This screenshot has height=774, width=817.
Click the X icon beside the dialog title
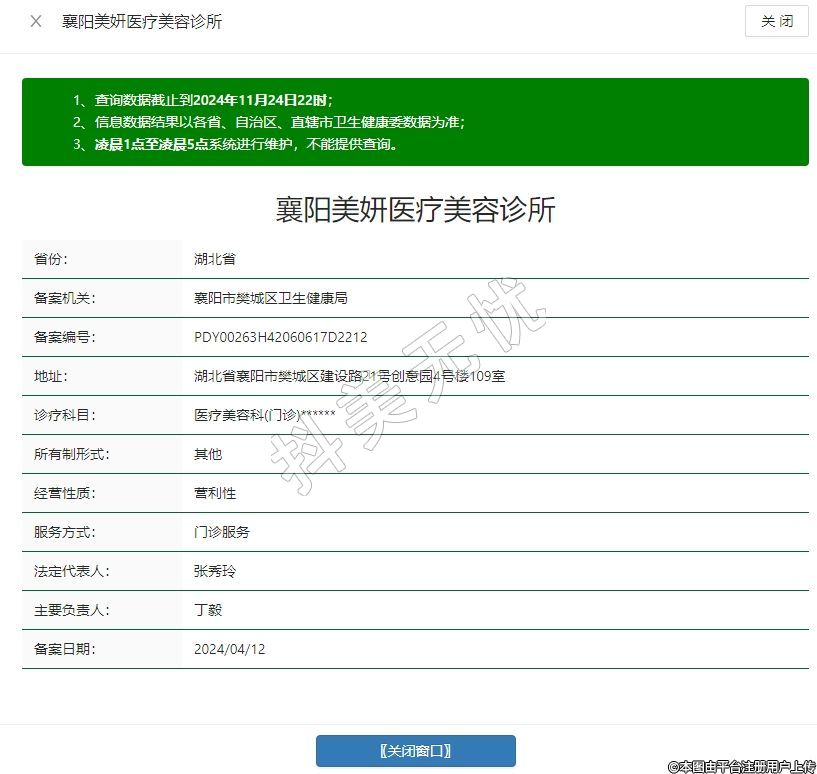pos(36,21)
